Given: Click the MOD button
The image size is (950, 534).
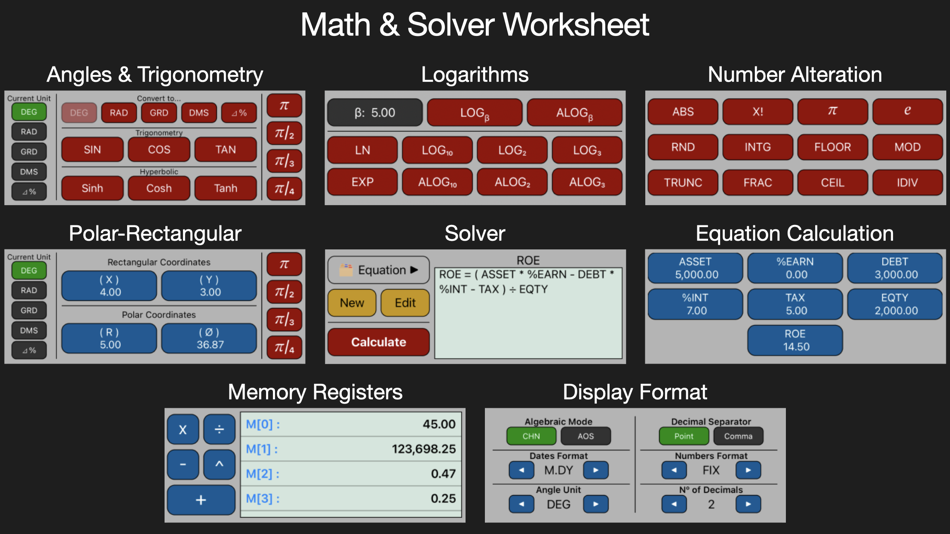Looking at the screenshot, I should coord(907,147).
